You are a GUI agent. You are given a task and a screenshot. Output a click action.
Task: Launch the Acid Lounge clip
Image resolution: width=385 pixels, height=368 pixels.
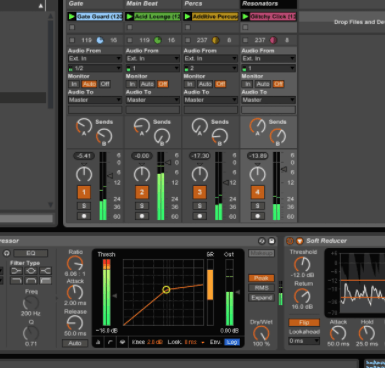click(x=130, y=16)
